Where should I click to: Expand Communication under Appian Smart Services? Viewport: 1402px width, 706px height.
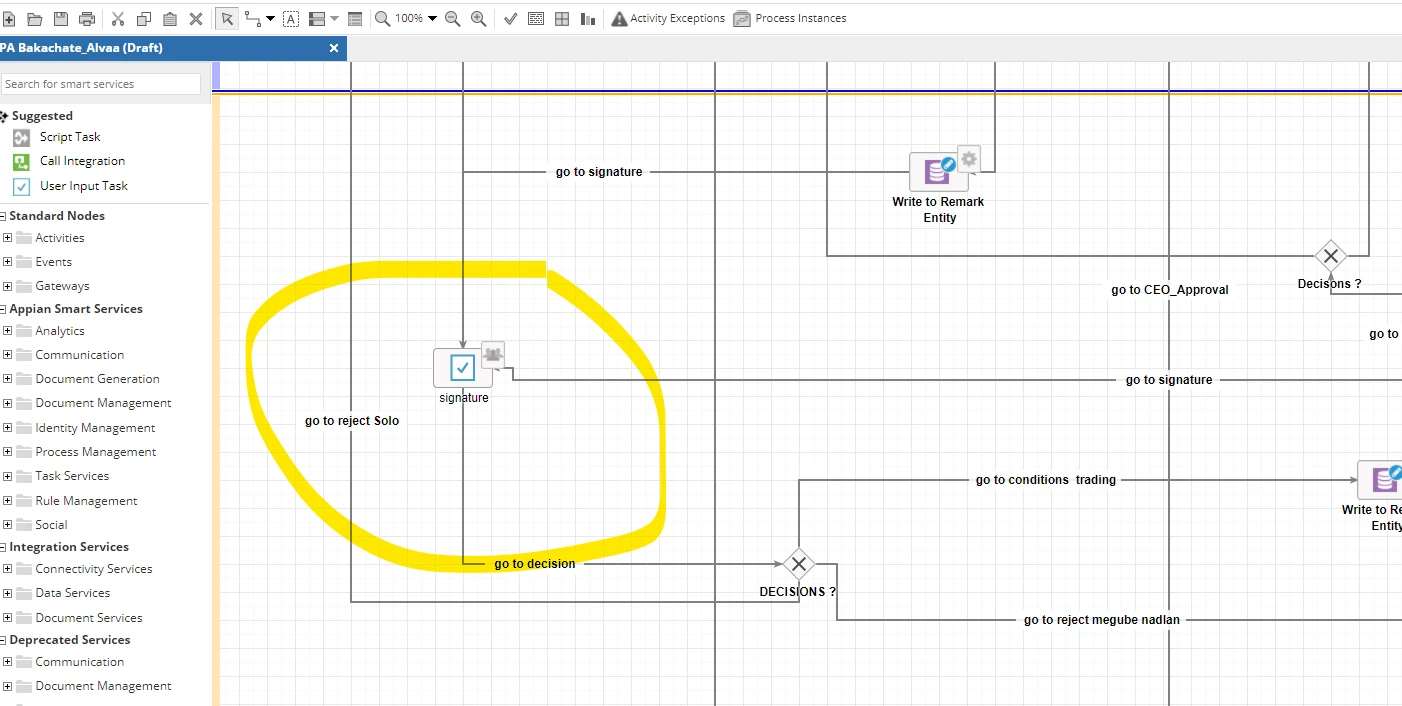click(x=7, y=355)
